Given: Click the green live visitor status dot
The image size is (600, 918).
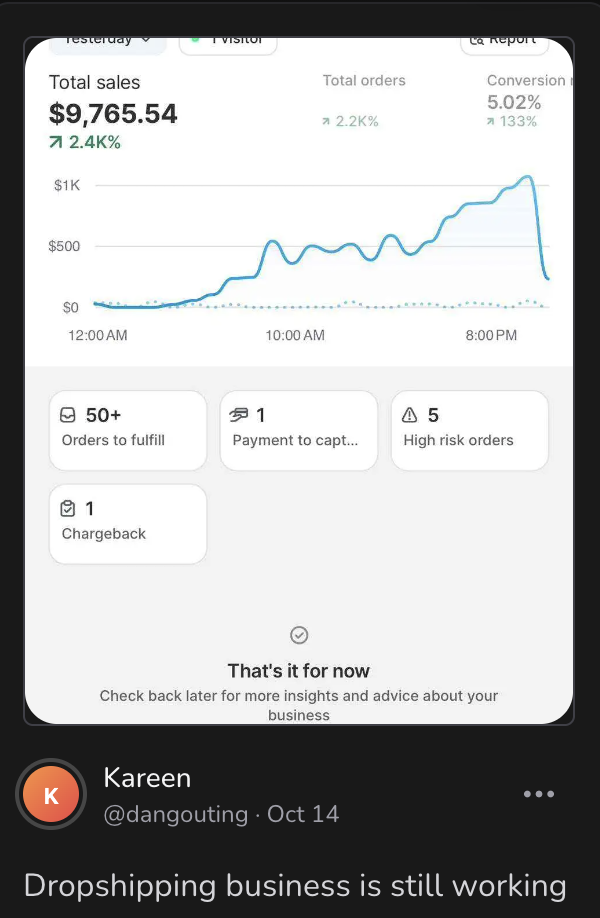Looking at the screenshot, I should [195, 41].
